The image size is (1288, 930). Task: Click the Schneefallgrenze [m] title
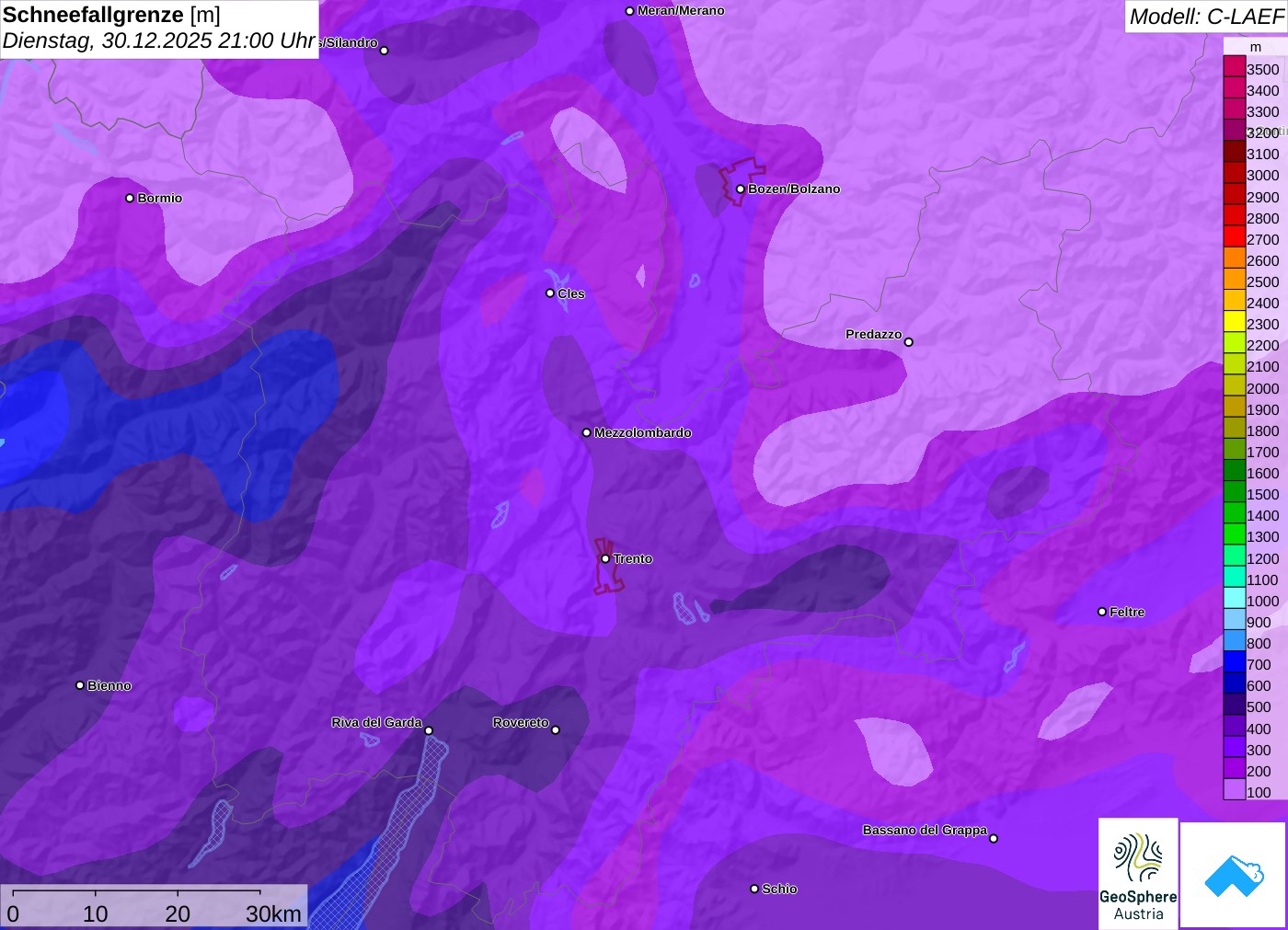click(x=111, y=15)
